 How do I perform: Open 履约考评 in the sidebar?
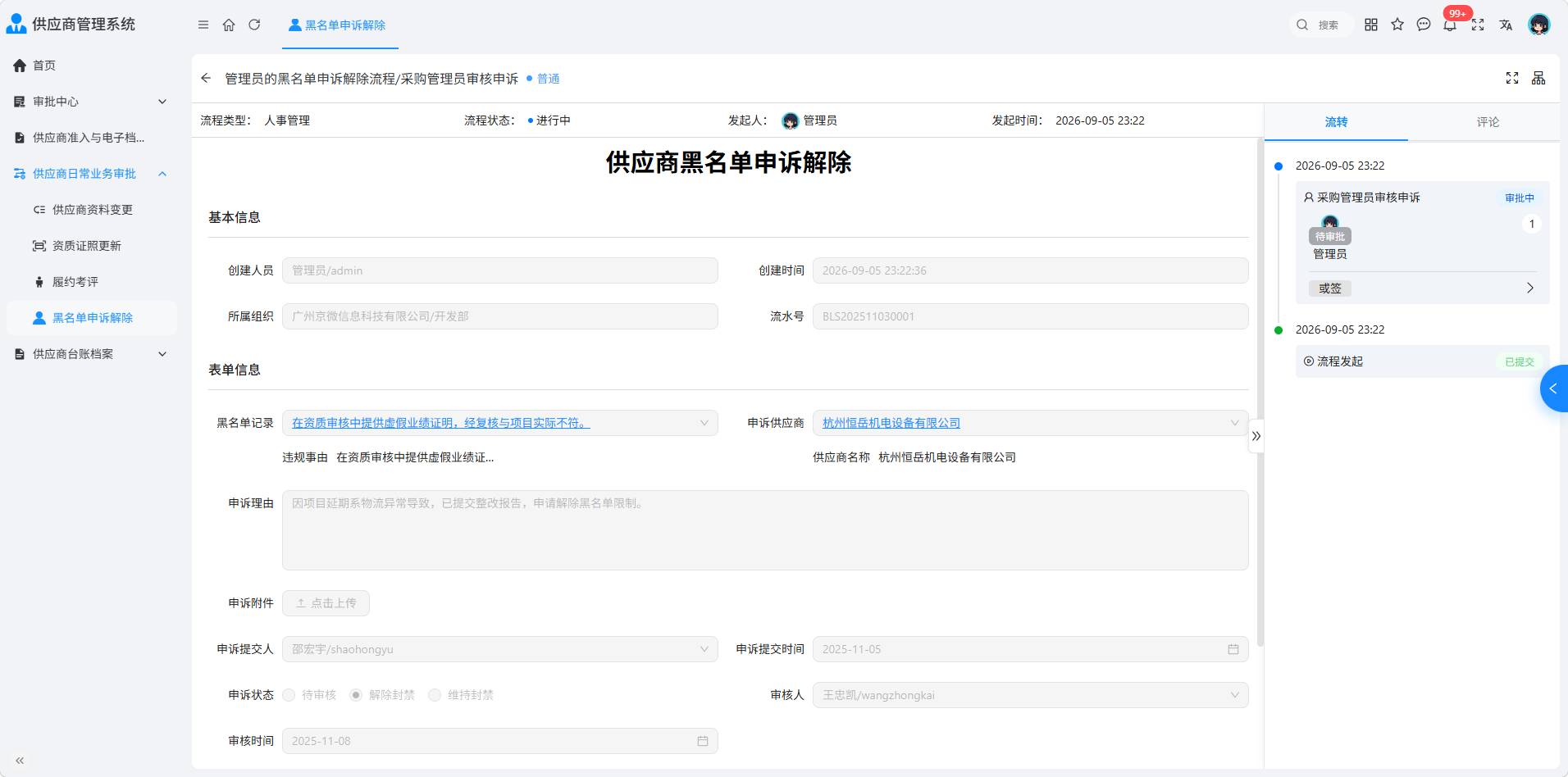pos(91,282)
